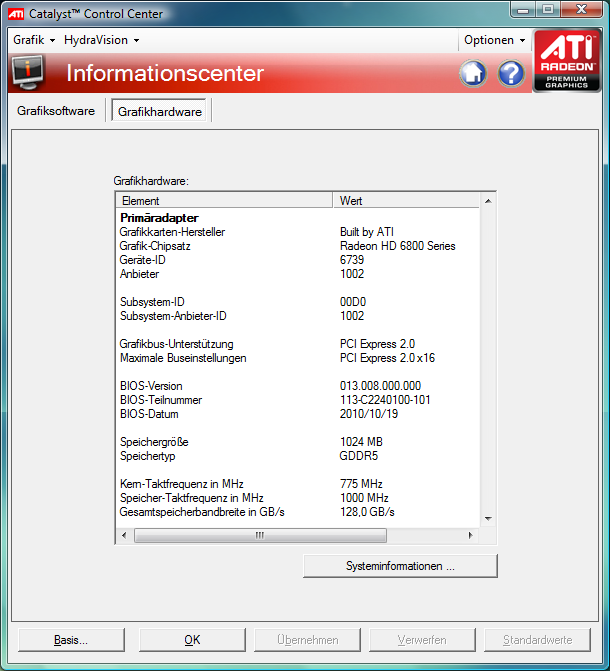The height and width of the screenshot is (671, 610).
Task: Go to the home page icon
Action: click(x=473, y=73)
